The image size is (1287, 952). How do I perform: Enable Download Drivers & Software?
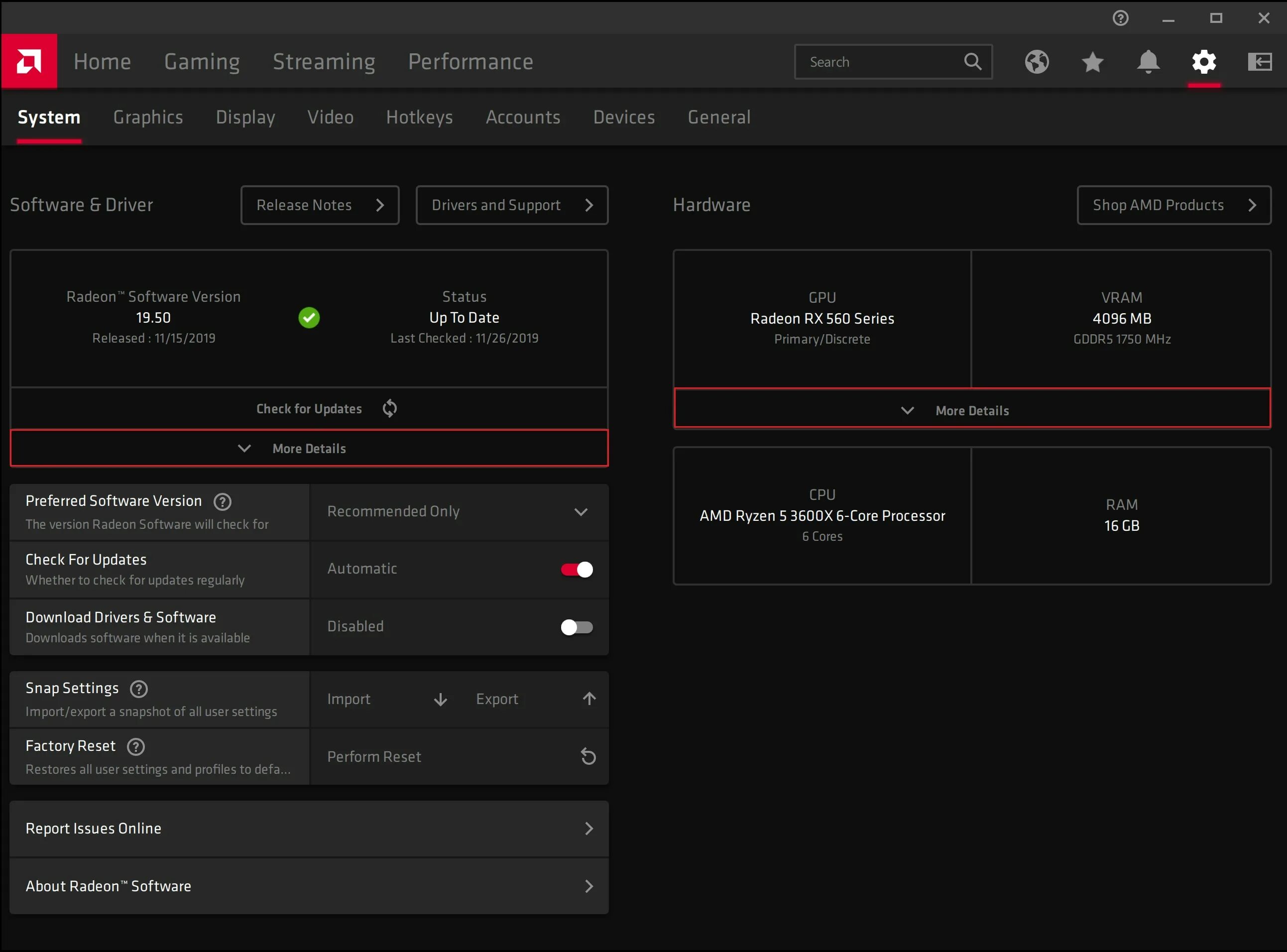[576, 627]
